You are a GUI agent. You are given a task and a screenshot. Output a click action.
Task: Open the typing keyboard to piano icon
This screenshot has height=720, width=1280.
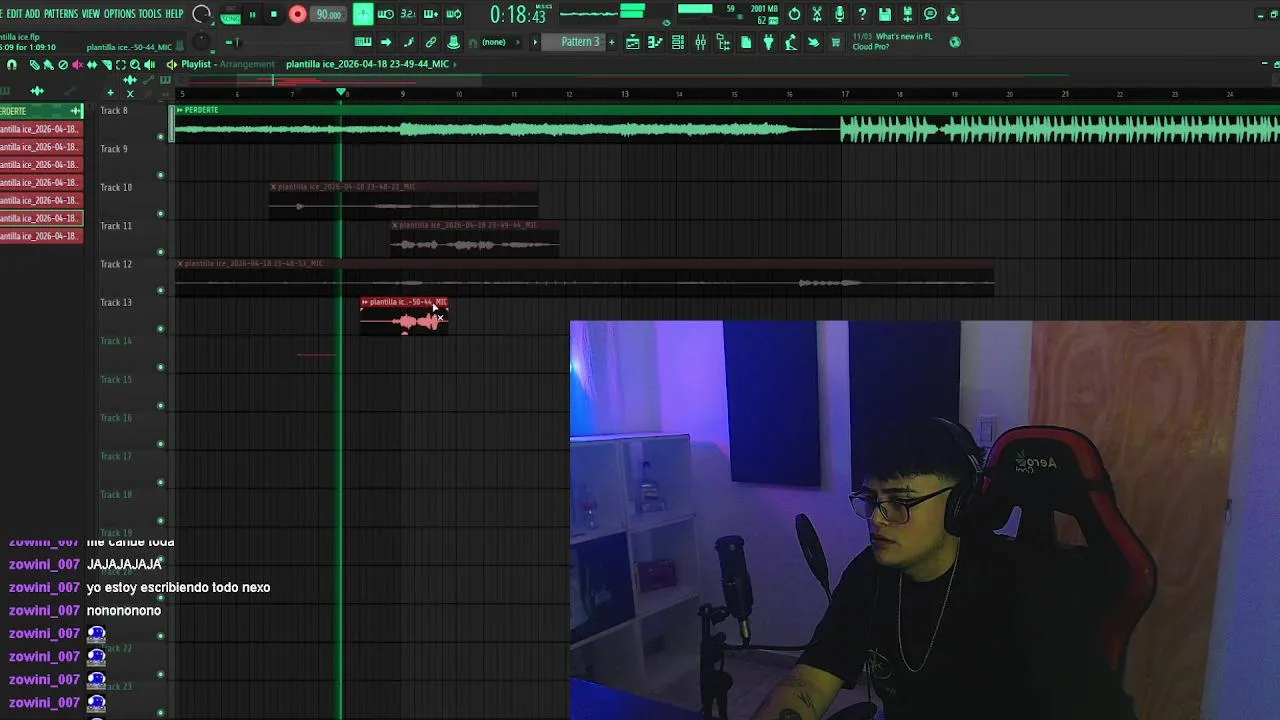tap(363, 42)
